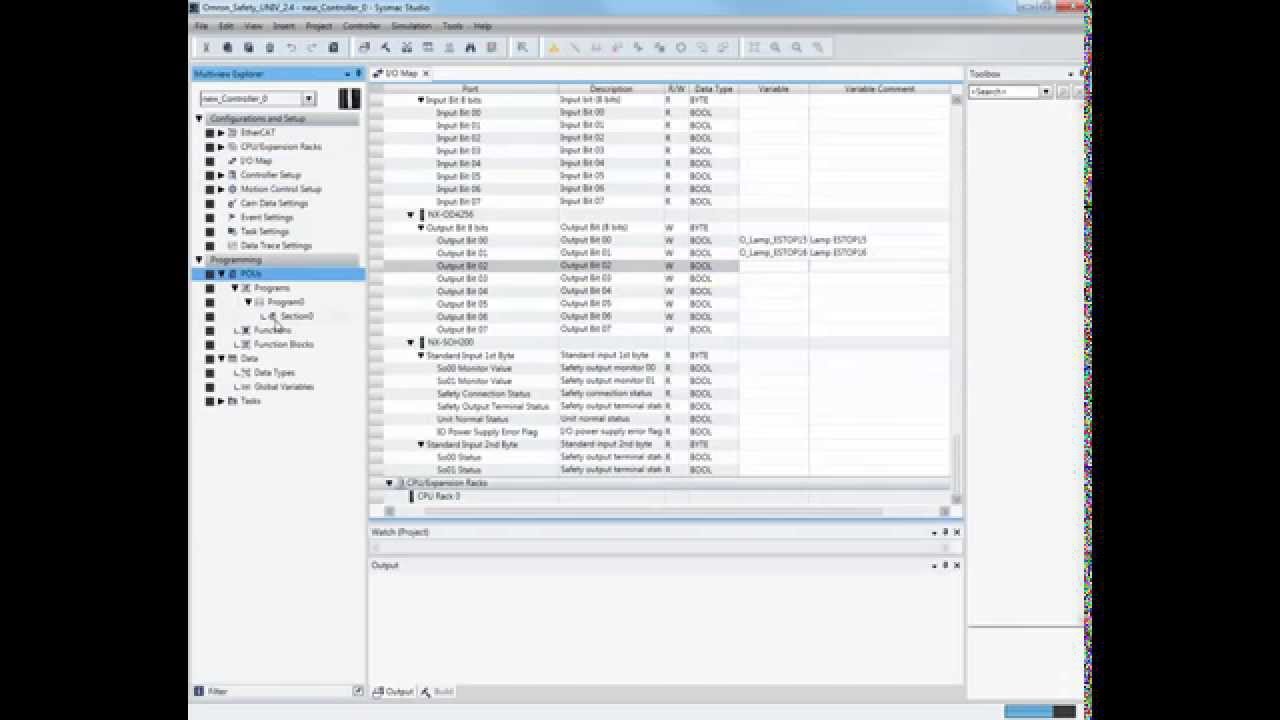The image size is (1280, 720).
Task: Click the Cut icon in toolbar
Action: [x=206, y=47]
